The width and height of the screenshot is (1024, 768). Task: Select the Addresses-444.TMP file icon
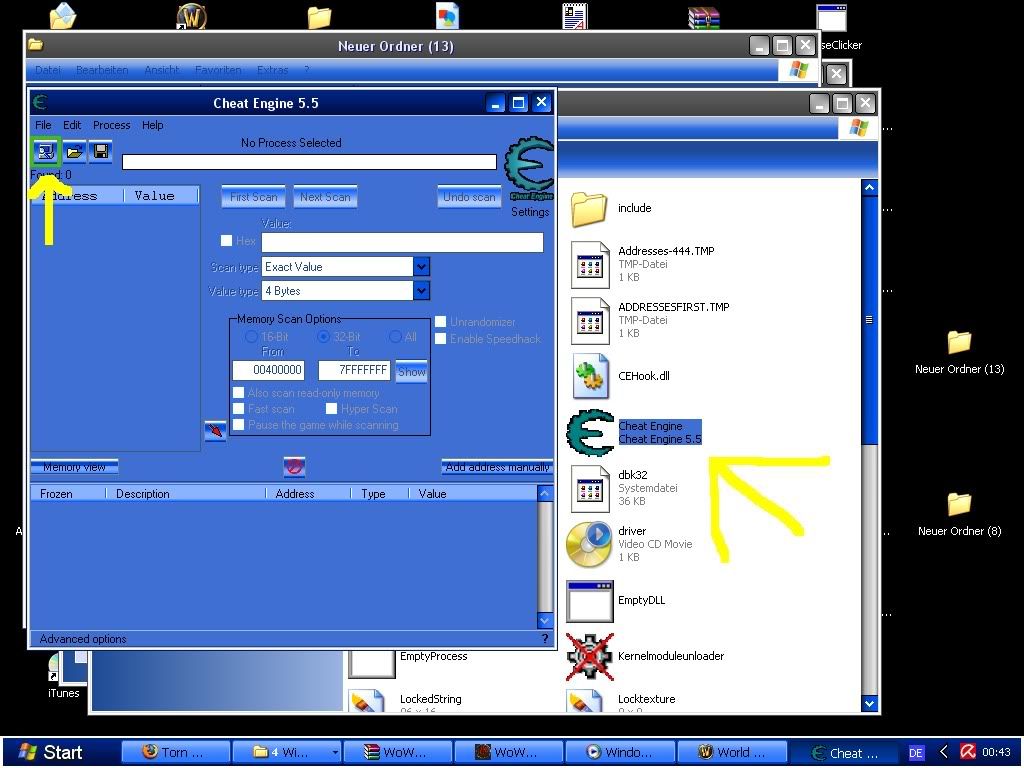tap(590, 264)
